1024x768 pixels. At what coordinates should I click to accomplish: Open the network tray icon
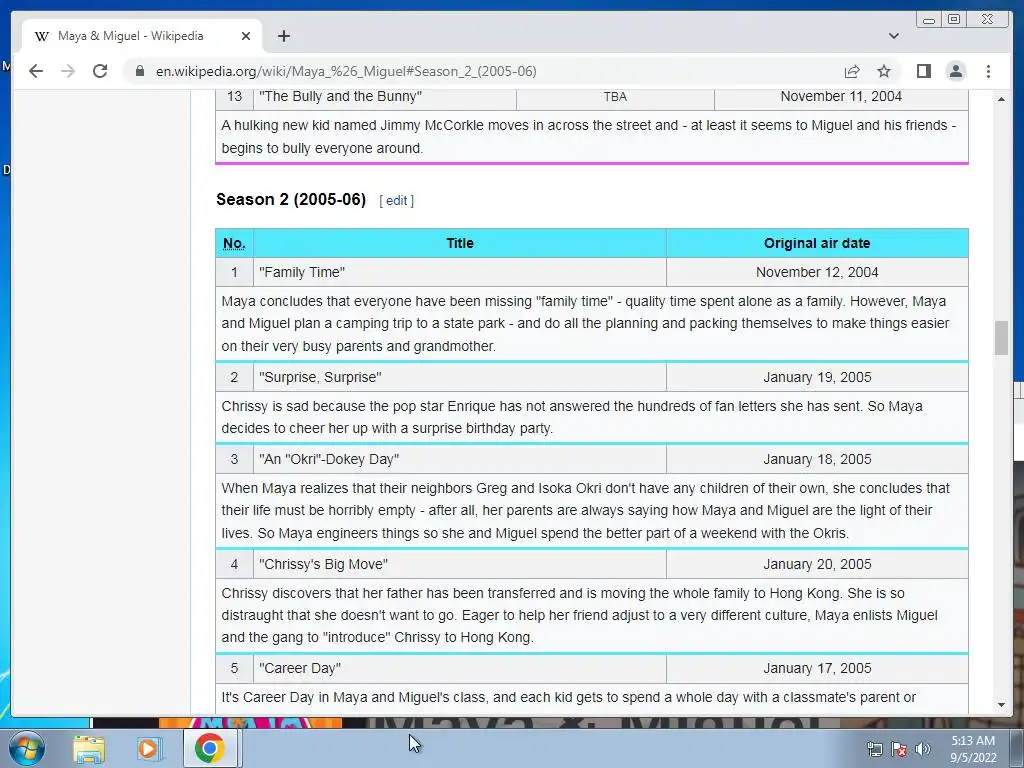point(874,749)
